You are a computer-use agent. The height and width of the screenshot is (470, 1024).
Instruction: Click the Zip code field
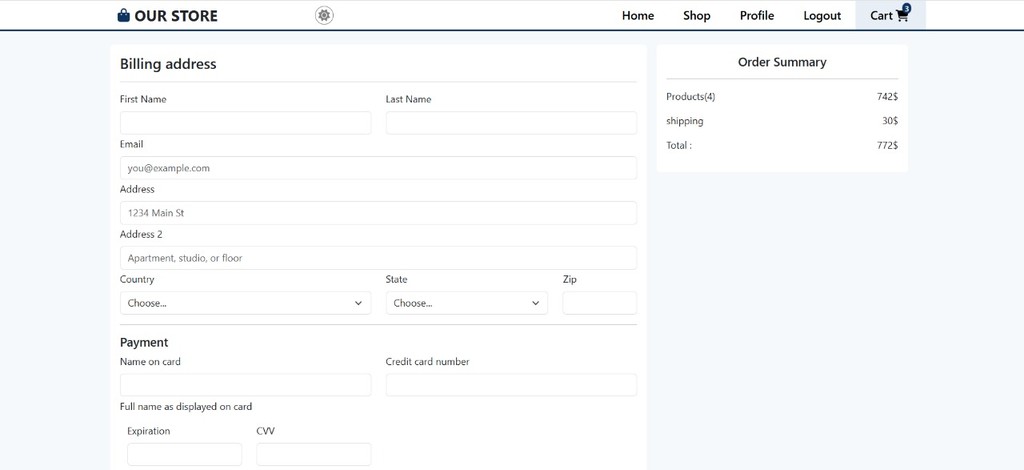[599, 303]
